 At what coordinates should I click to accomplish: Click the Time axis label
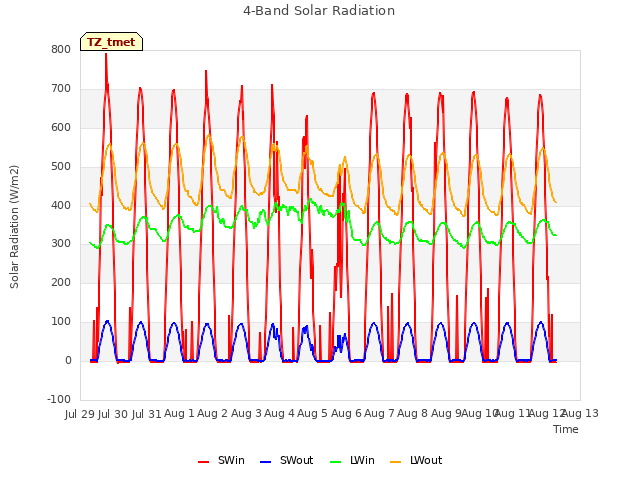tap(566, 429)
